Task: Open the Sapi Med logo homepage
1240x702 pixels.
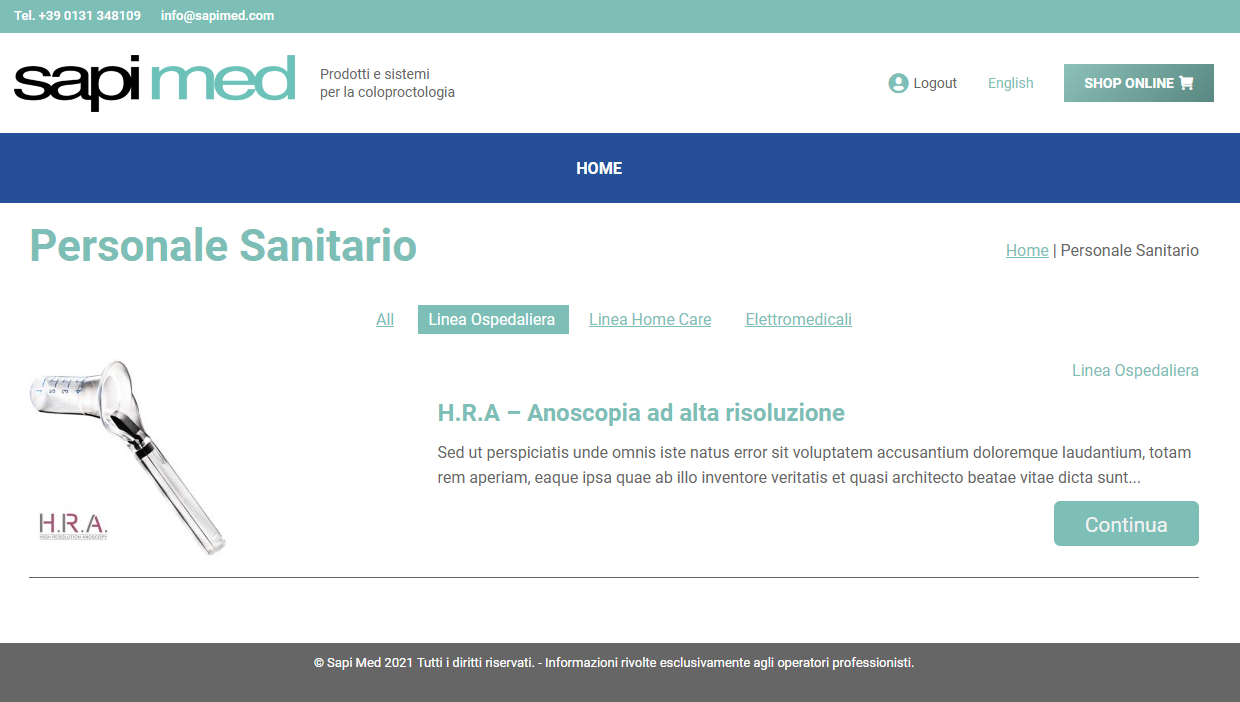Action: point(155,82)
